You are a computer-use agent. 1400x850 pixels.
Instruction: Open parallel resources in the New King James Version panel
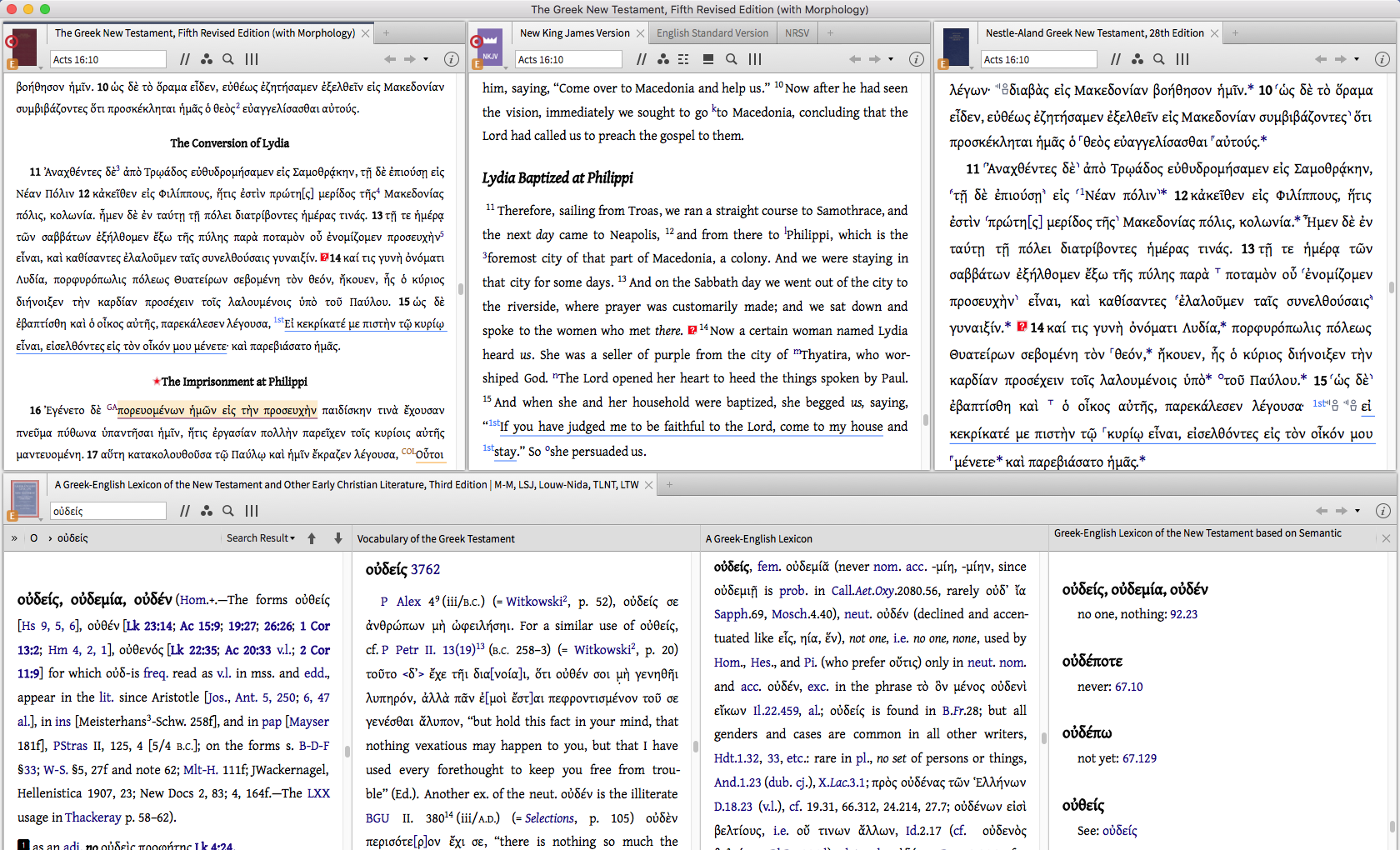(x=642, y=59)
